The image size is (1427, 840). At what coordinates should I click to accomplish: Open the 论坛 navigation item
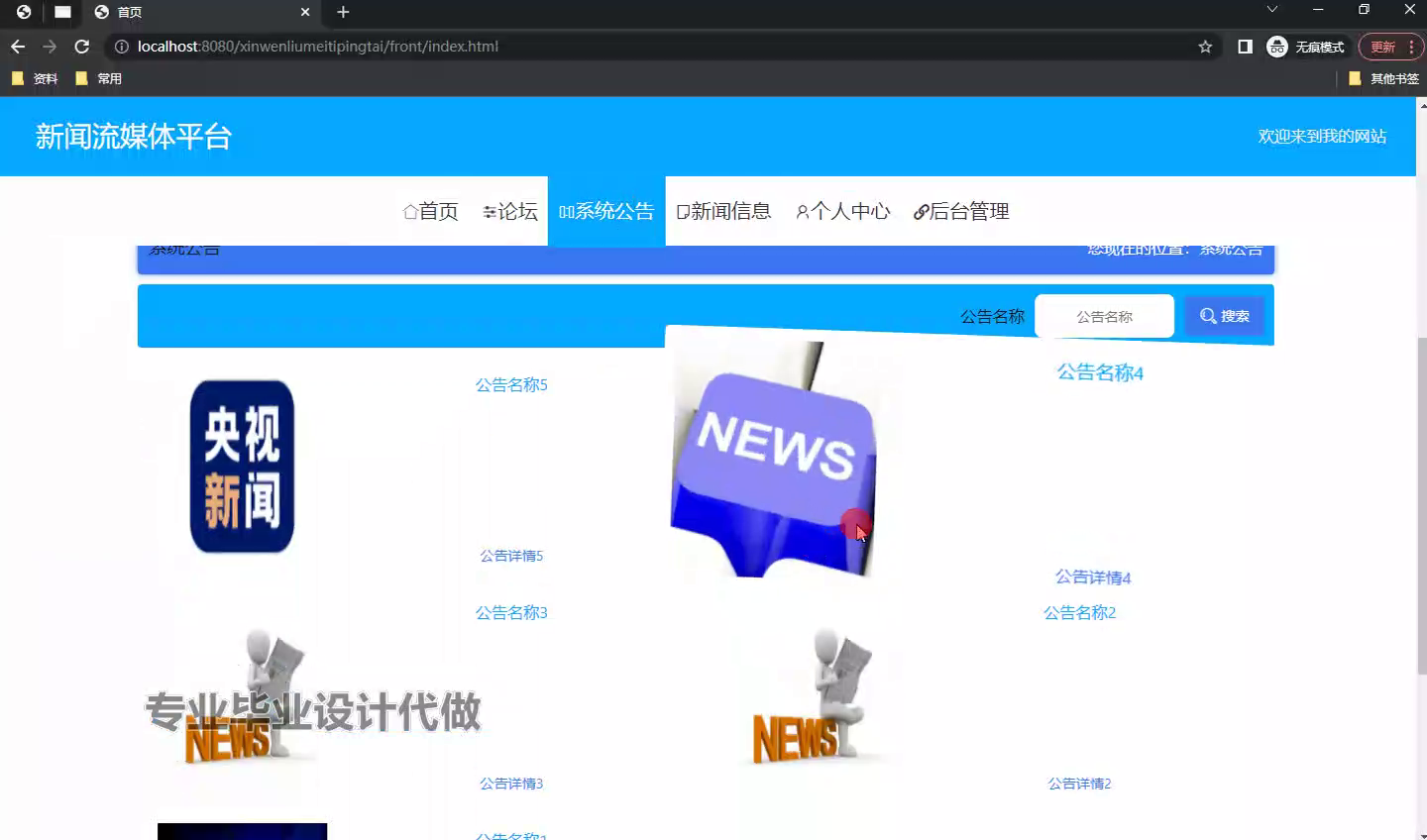(510, 211)
